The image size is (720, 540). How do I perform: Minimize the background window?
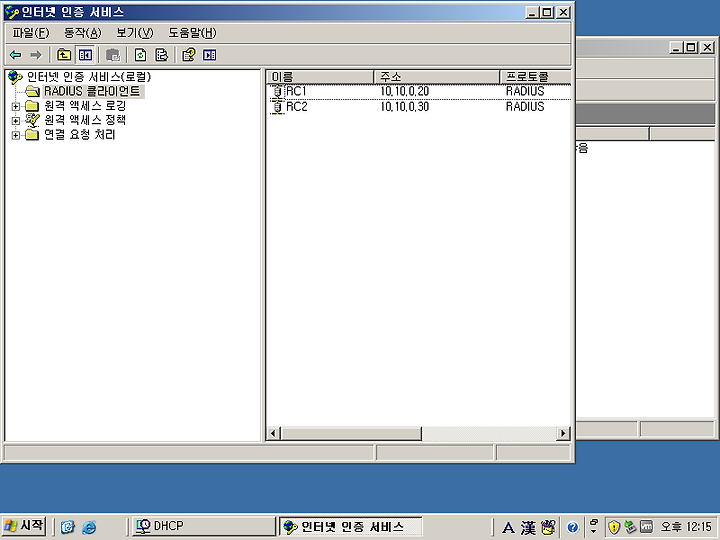677,47
